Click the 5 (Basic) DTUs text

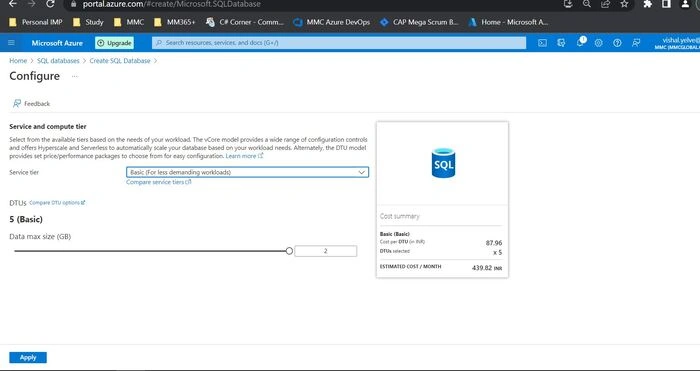tap(26, 220)
